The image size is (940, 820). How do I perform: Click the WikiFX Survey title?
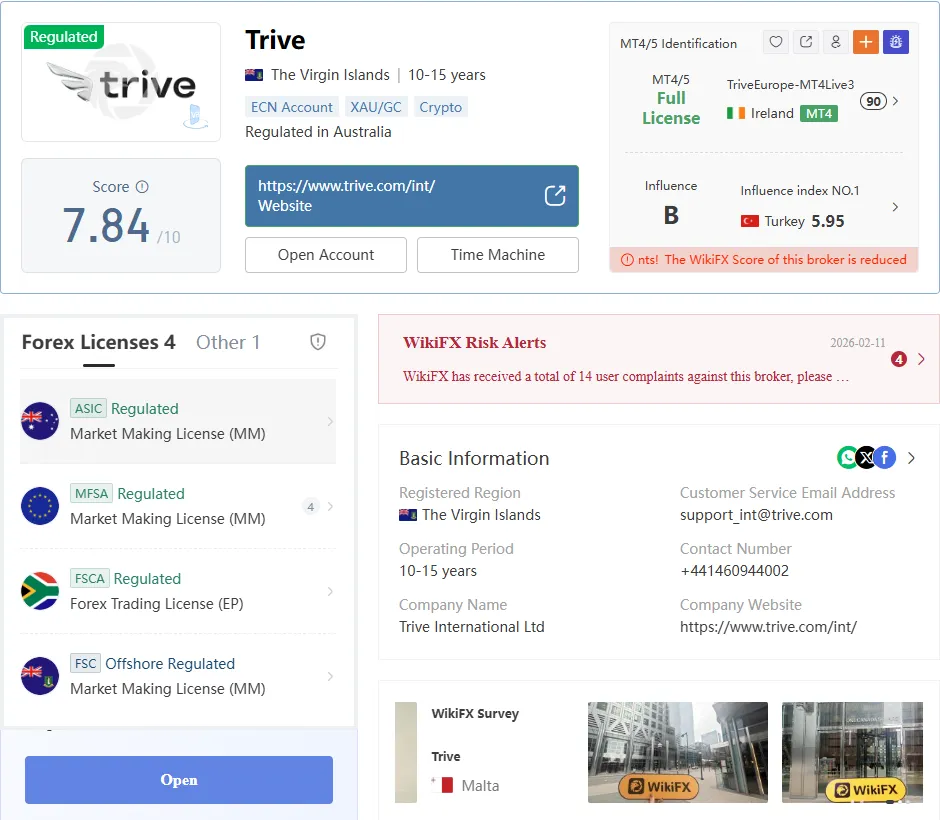pyautogui.click(x=475, y=713)
